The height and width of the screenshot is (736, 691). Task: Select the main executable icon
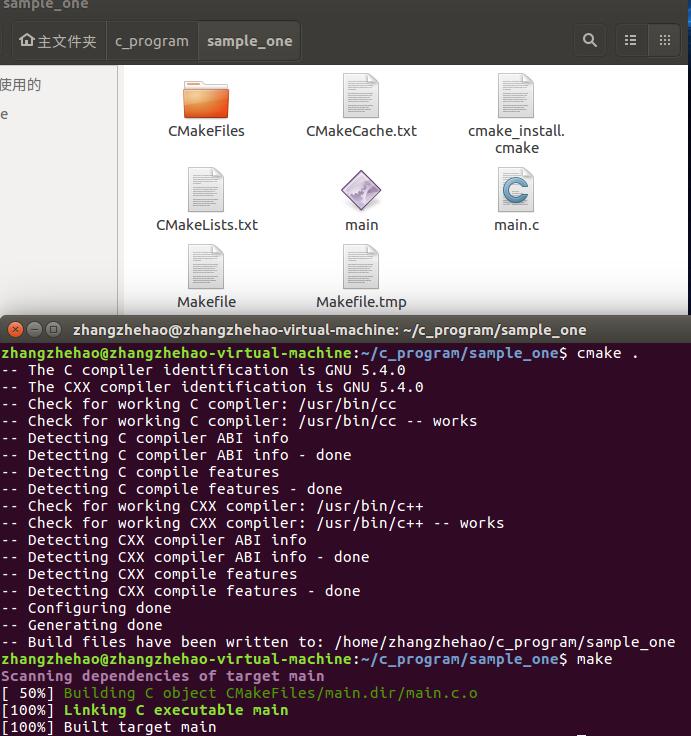pyautogui.click(x=361, y=190)
